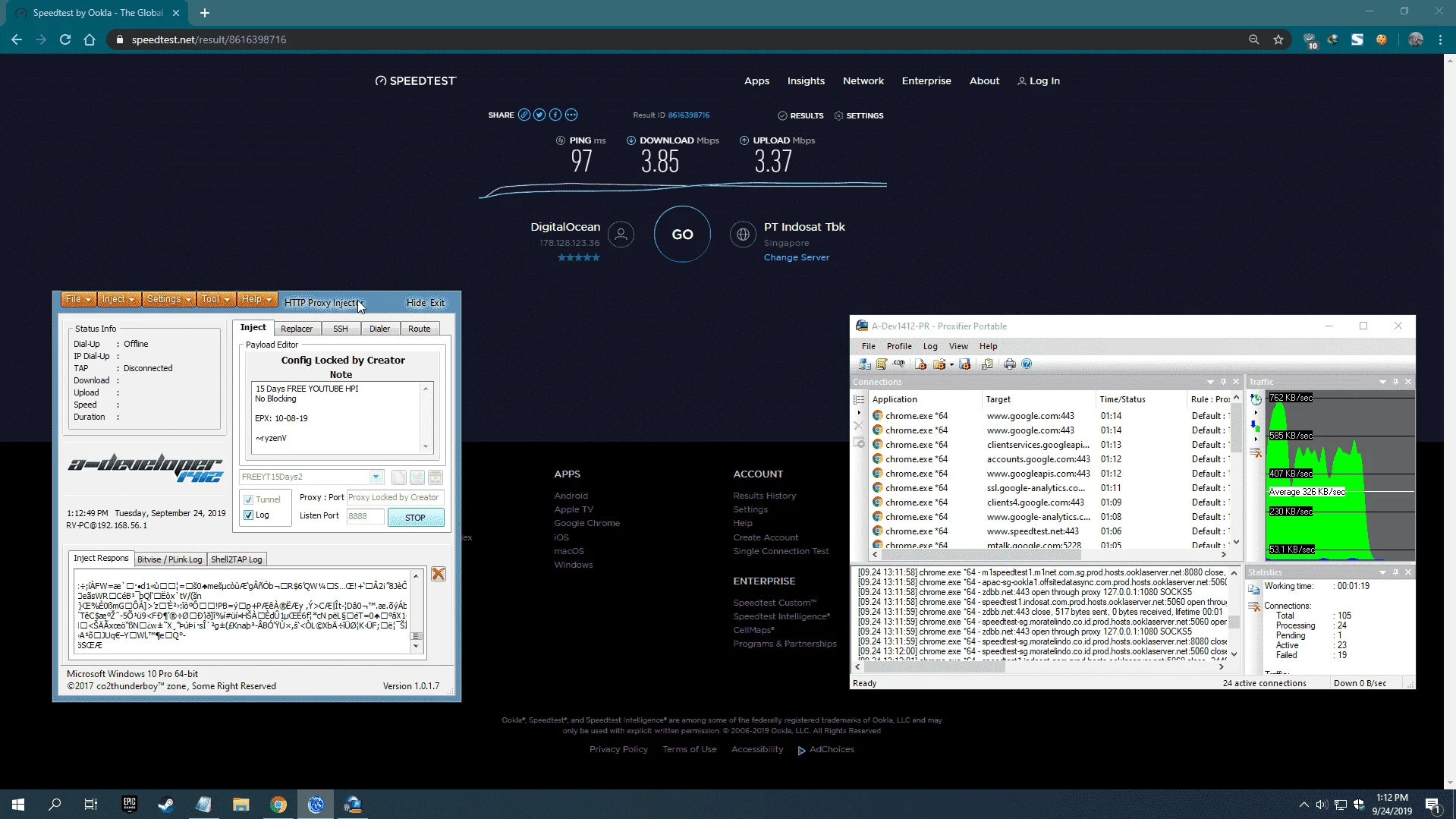1456x819 pixels.
Task: Open the Settings dropdown in Injector
Action: coord(169,299)
